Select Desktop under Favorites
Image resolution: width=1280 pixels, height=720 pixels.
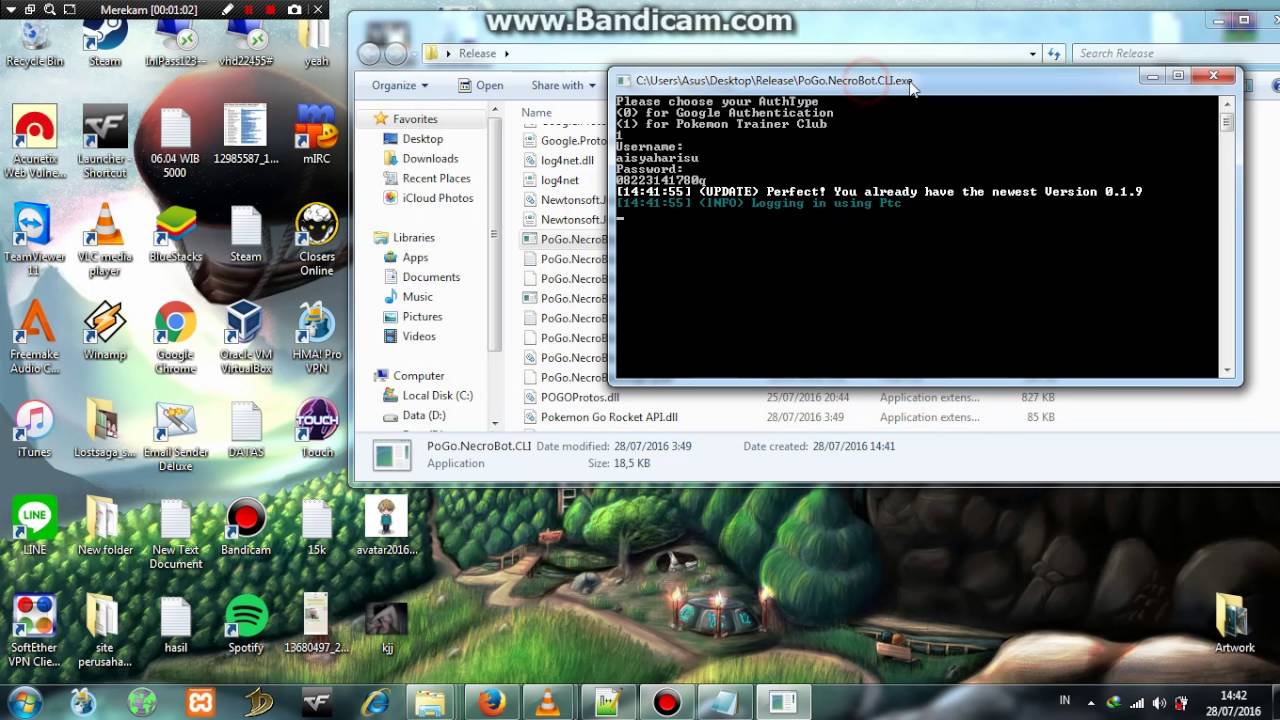[412, 139]
